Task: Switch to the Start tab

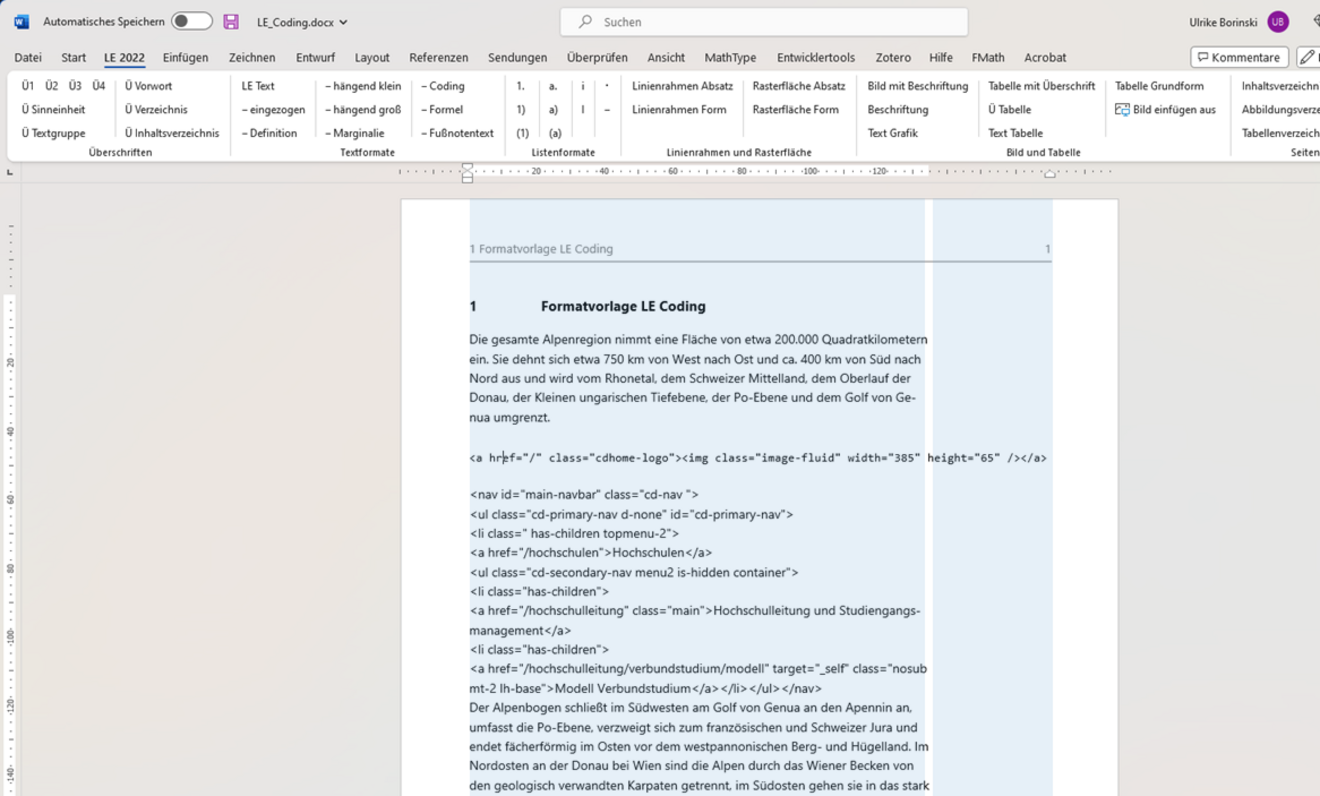Action: 73,58
